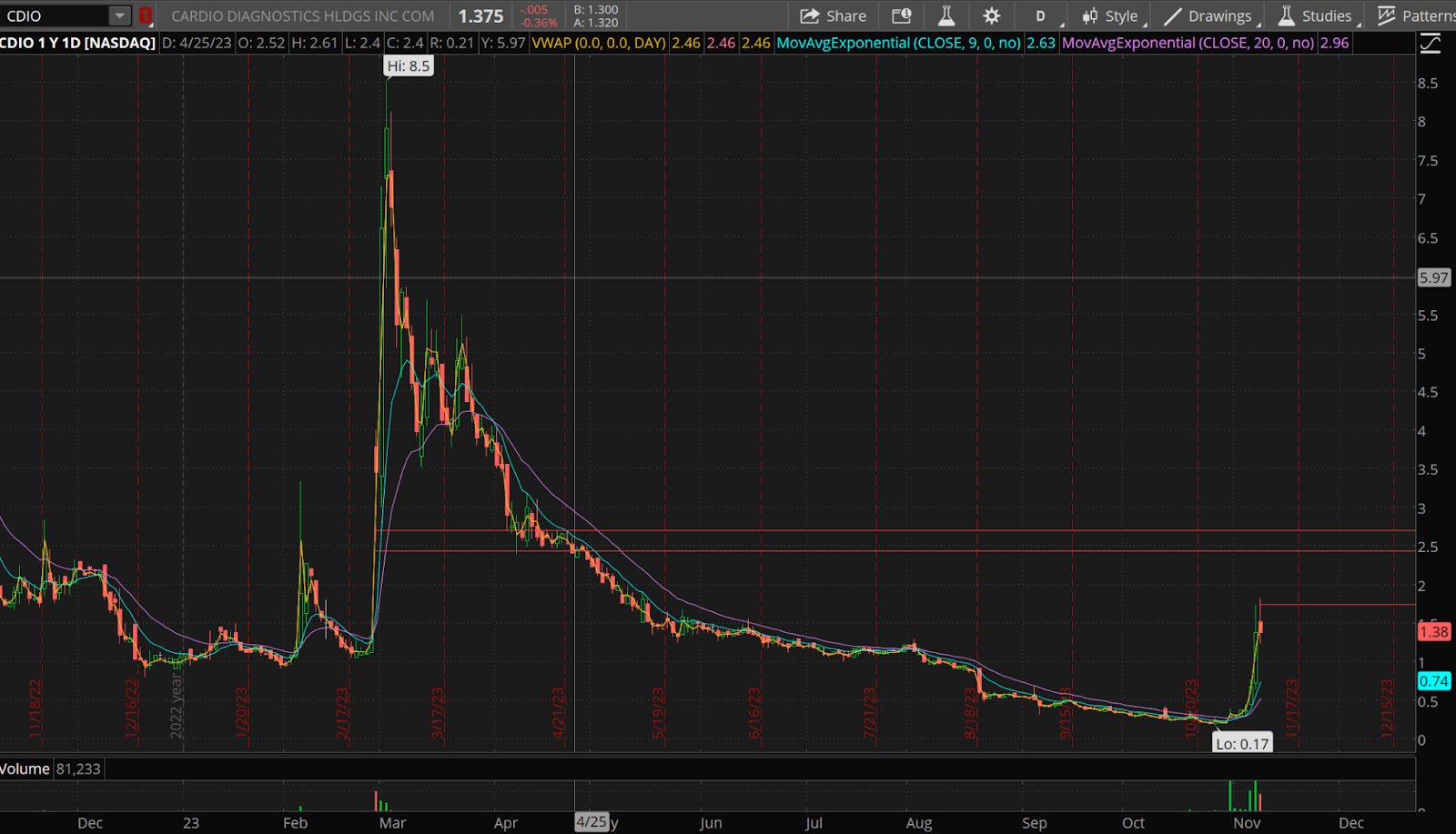
Task: Click the Lo: 0.17 price bubble
Action: pos(1242,744)
